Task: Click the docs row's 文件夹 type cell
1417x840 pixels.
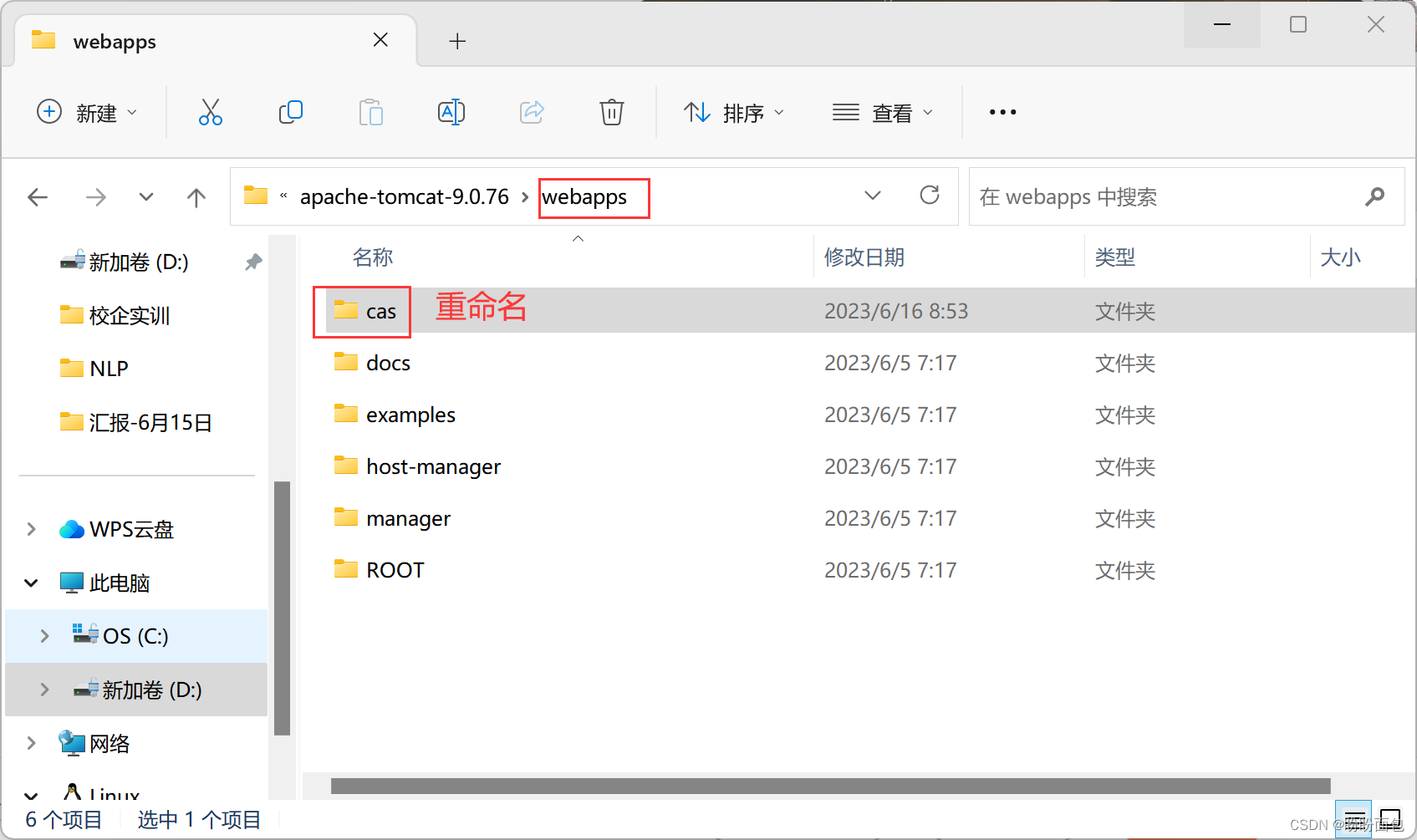Action: (x=1124, y=363)
